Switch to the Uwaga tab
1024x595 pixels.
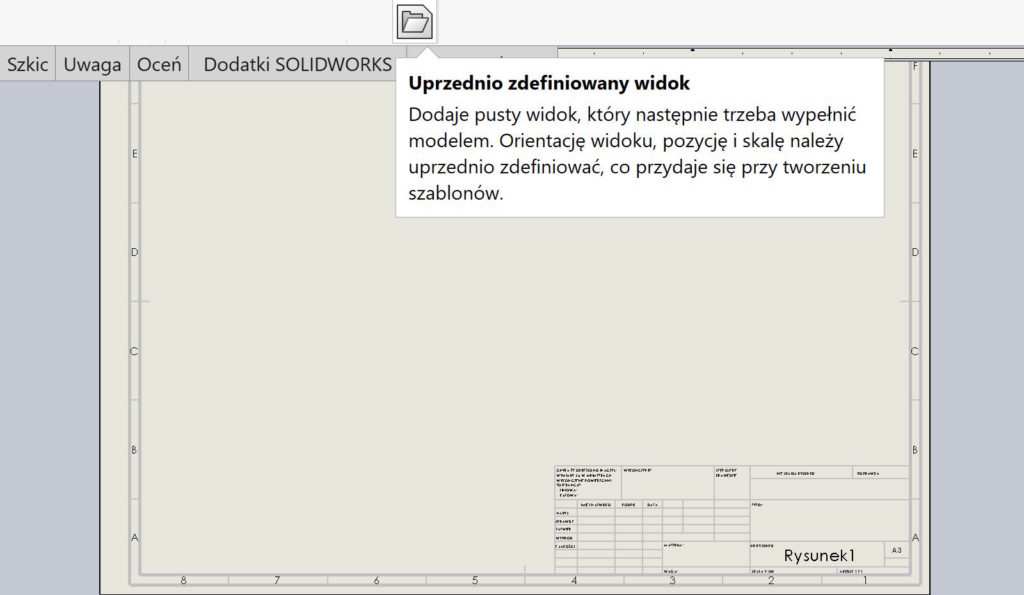click(x=92, y=63)
